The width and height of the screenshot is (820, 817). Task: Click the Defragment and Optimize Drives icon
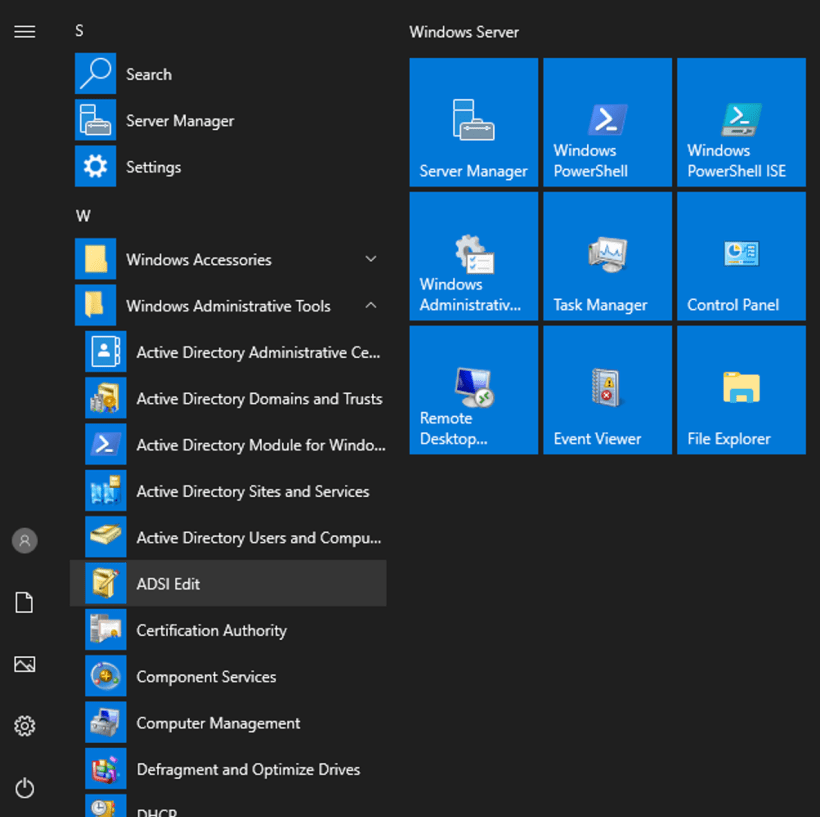(106, 768)
